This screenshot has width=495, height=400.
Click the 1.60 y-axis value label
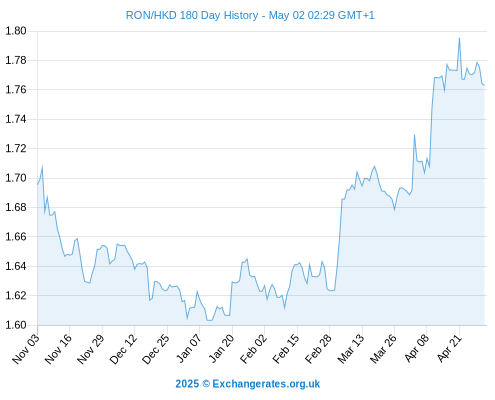coord(16,325)
